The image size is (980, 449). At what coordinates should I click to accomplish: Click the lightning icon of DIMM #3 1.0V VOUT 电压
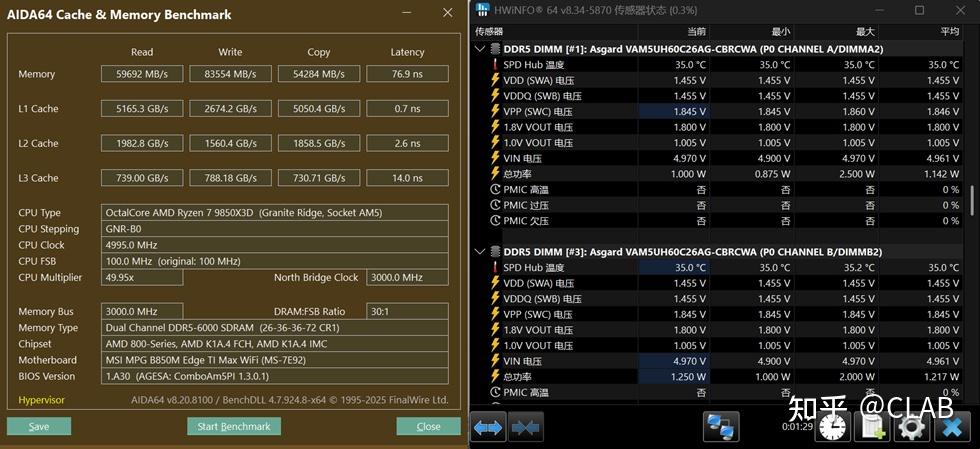click(495, 346)
